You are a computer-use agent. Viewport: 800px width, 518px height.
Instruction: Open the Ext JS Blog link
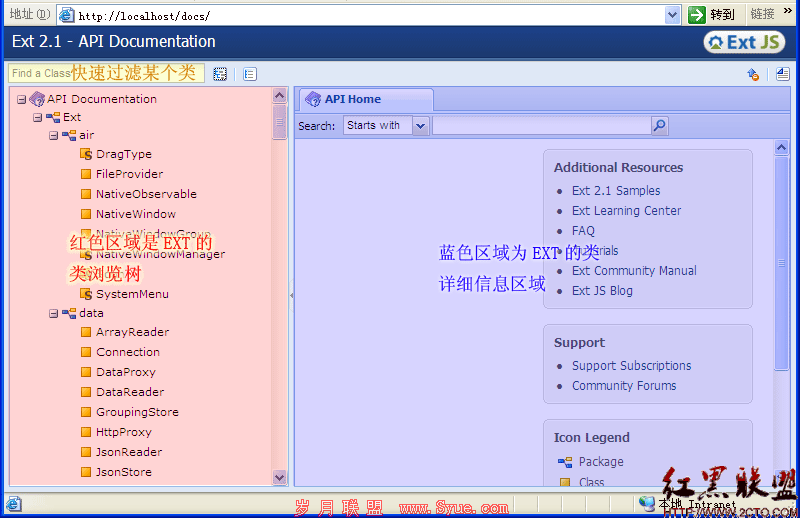click(x=602, y=290)
